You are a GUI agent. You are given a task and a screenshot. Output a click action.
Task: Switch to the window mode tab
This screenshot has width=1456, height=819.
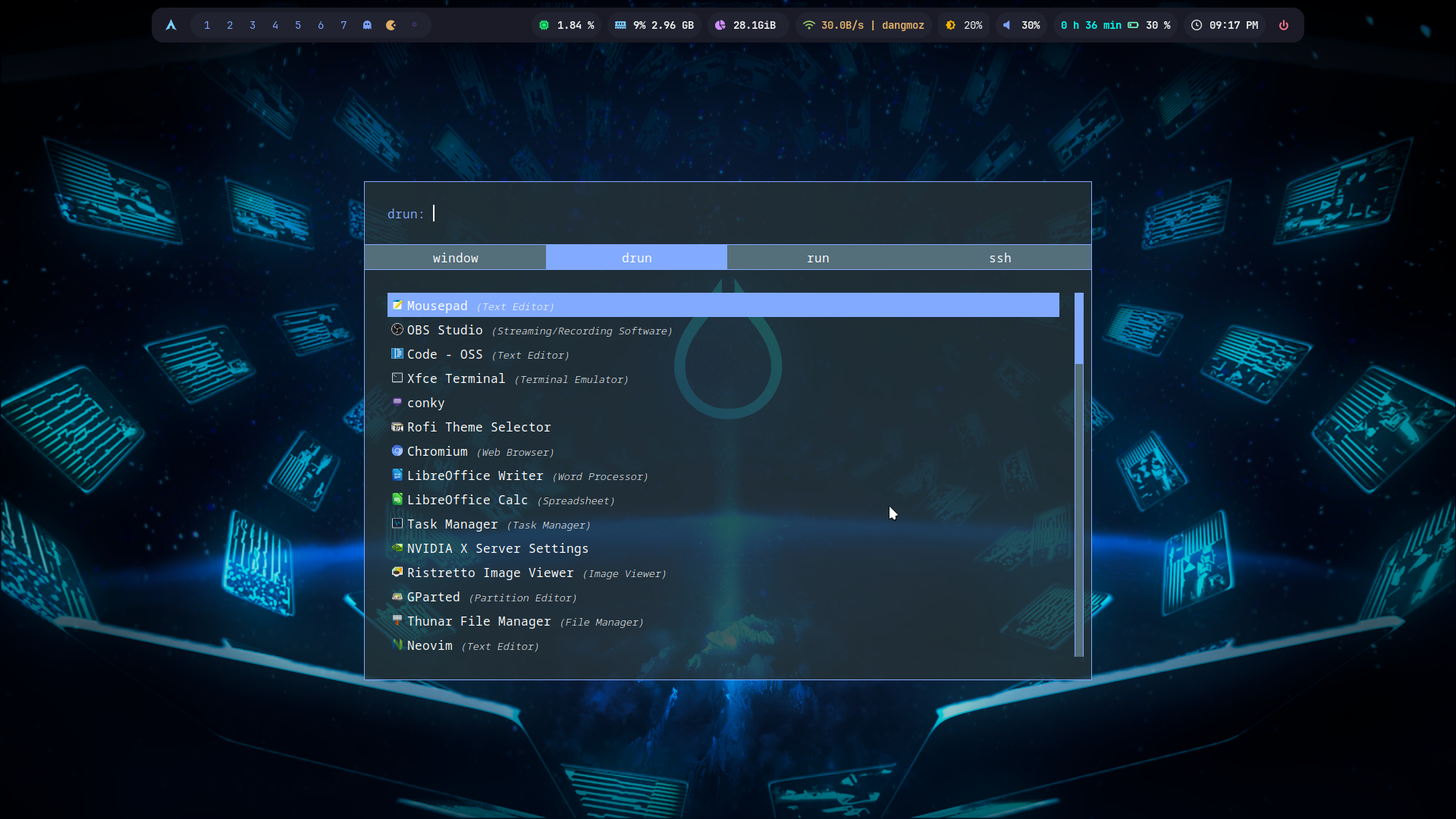455,258
